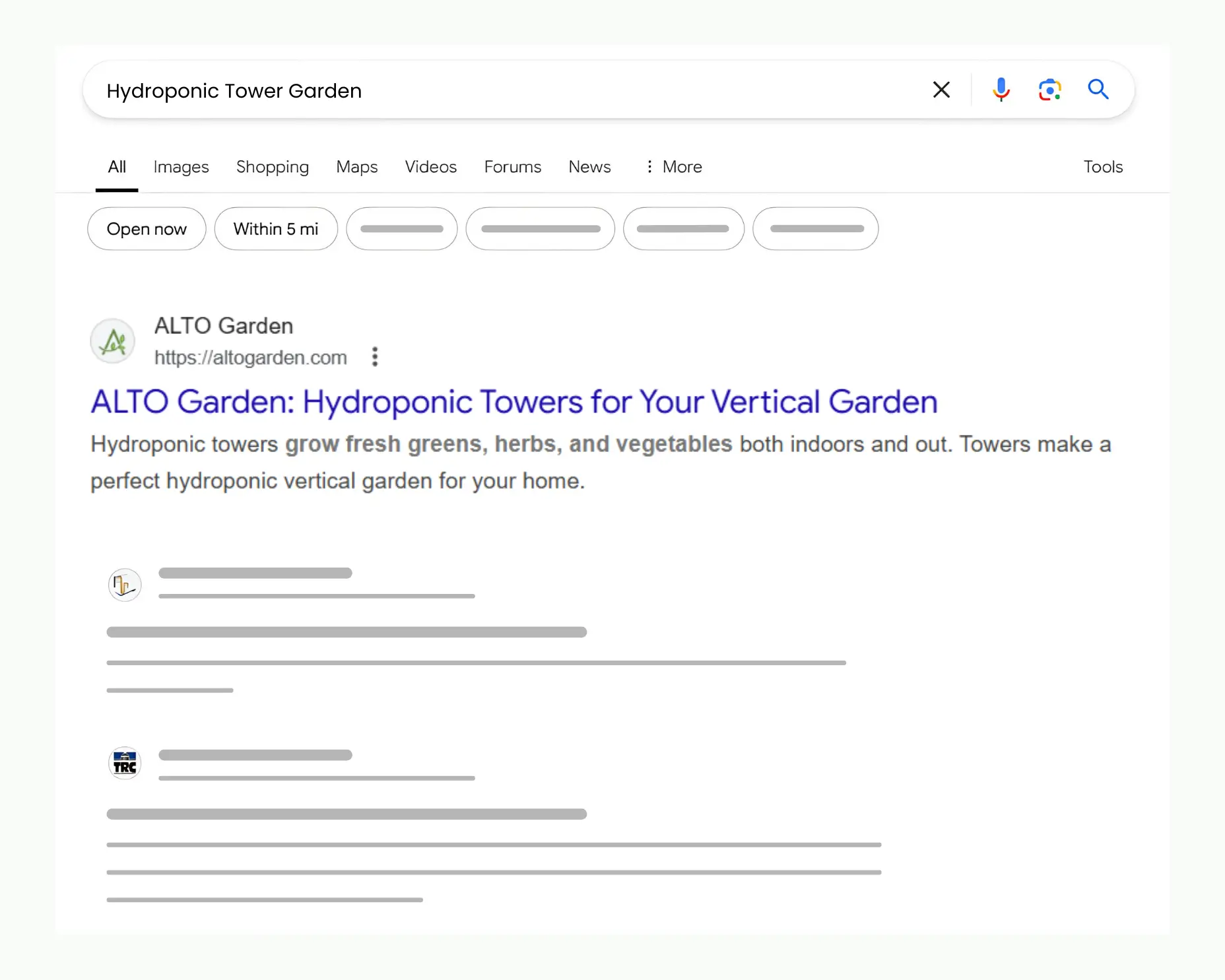Apply the Open now filter chip
Image resolution: width=1225 pixels, height=980 pixels.
click(147, 229)
